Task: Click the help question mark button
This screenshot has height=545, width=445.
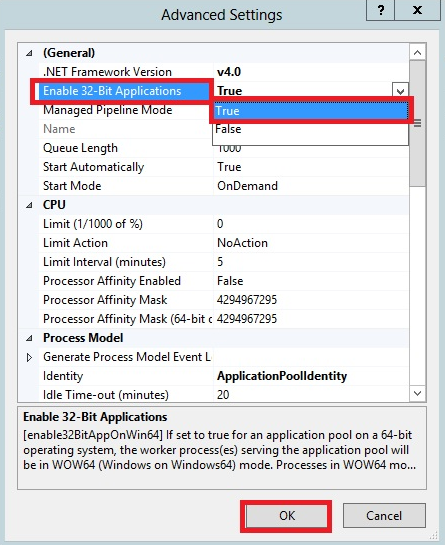Action: pos(380,10)
